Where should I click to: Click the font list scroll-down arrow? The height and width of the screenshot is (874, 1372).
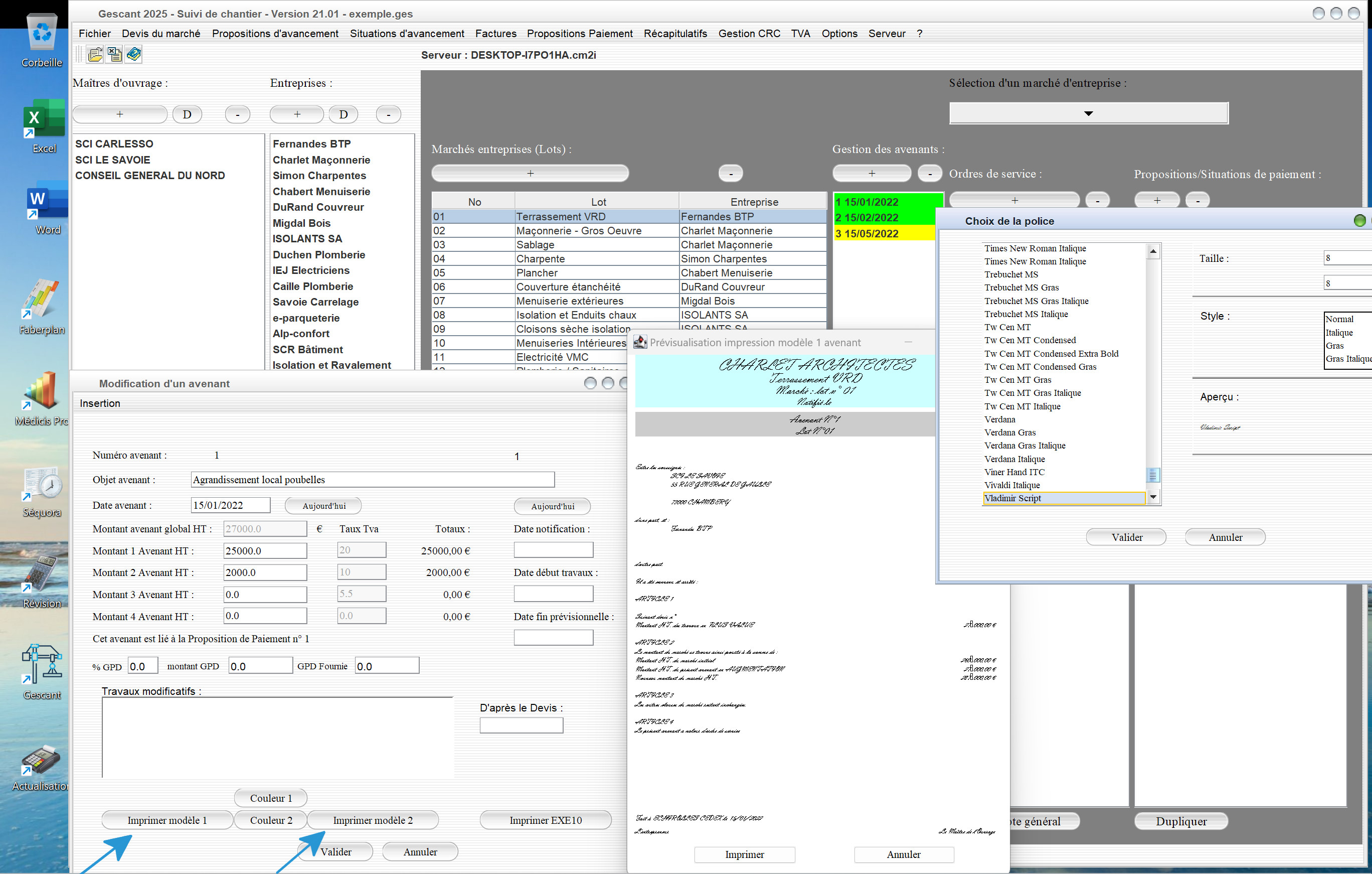[1153, 497]
